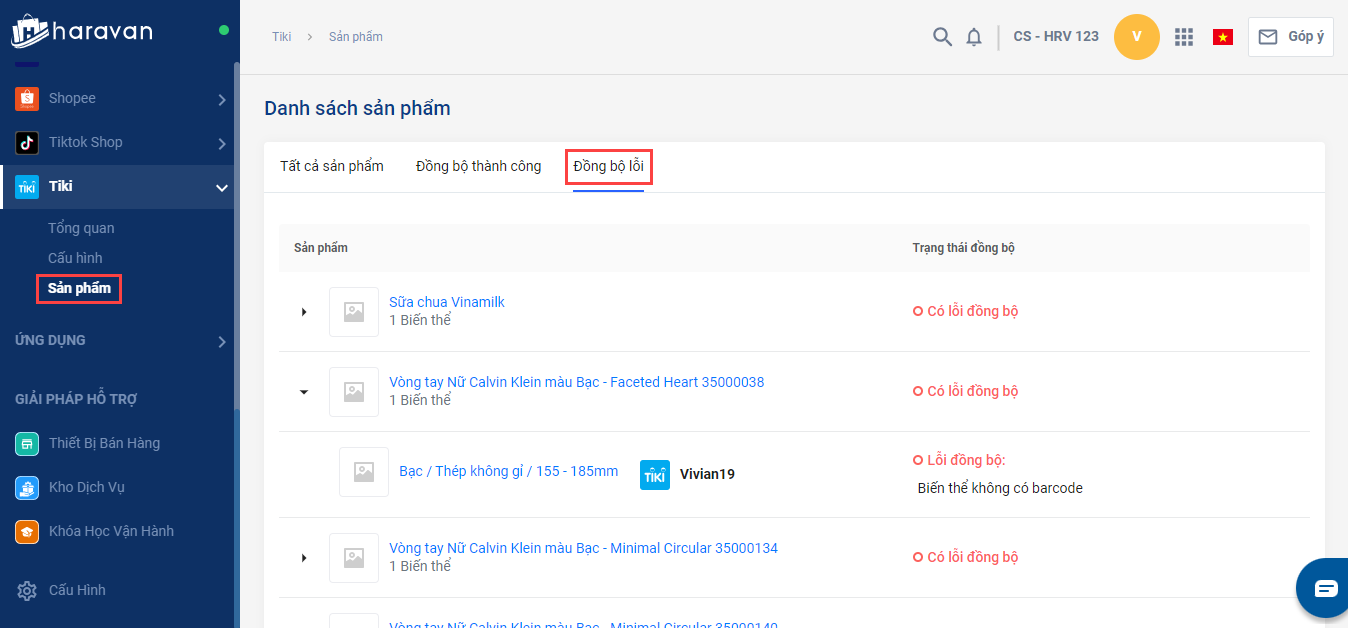This screenshot has height=628, width=1348.
Task: Expand the Shopee menu chevron
Action: click(x=221, y=99)
